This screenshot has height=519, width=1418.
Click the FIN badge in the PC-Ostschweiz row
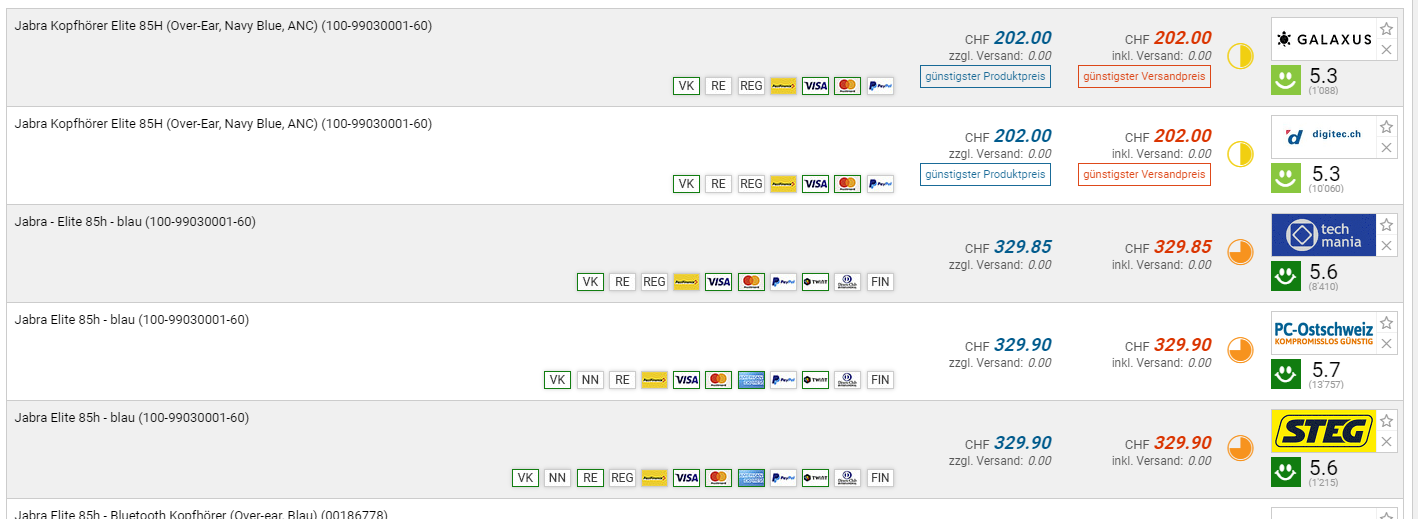coord(880,380)
